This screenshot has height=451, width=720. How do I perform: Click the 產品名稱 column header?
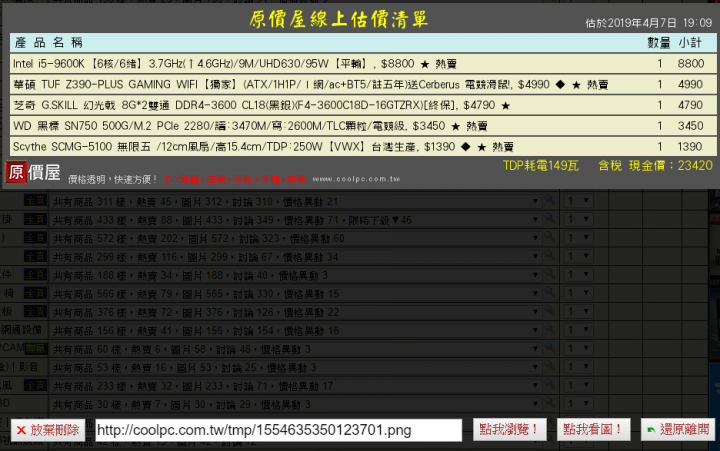(x=48, y=43)
